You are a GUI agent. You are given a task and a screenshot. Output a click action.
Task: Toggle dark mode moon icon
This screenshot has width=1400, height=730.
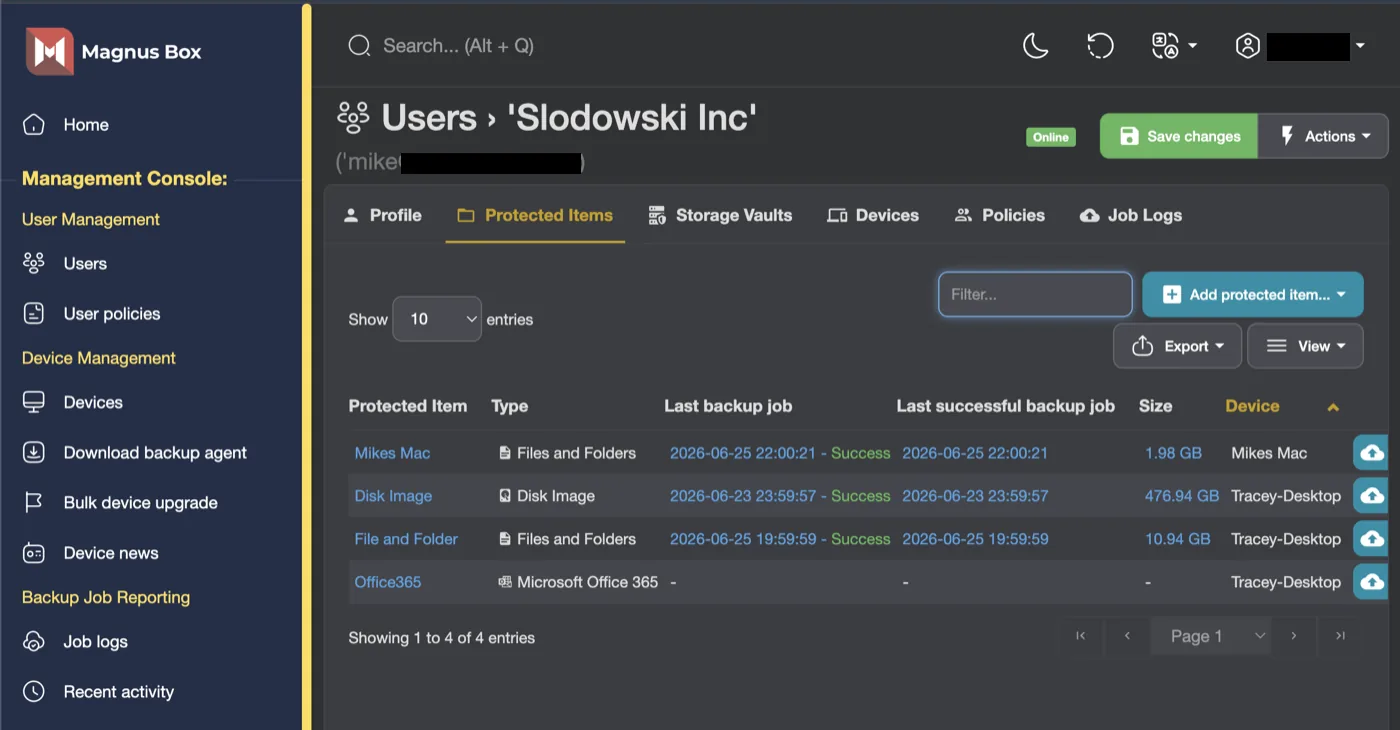pyautogui.click(x=1036, y=46)
